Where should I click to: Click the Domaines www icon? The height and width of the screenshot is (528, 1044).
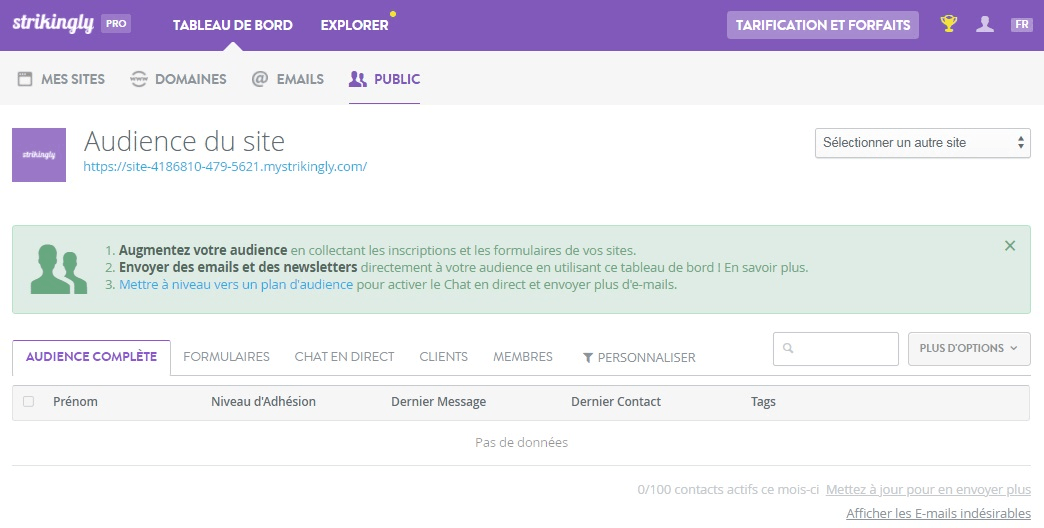[139, 79]
